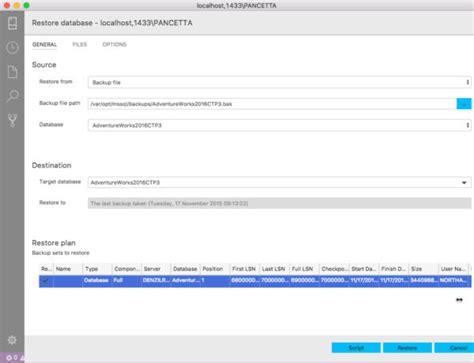Open the source Database dropdown
Image resolution: width=474 pixels, height=363 pixels.
pos(280,125)
